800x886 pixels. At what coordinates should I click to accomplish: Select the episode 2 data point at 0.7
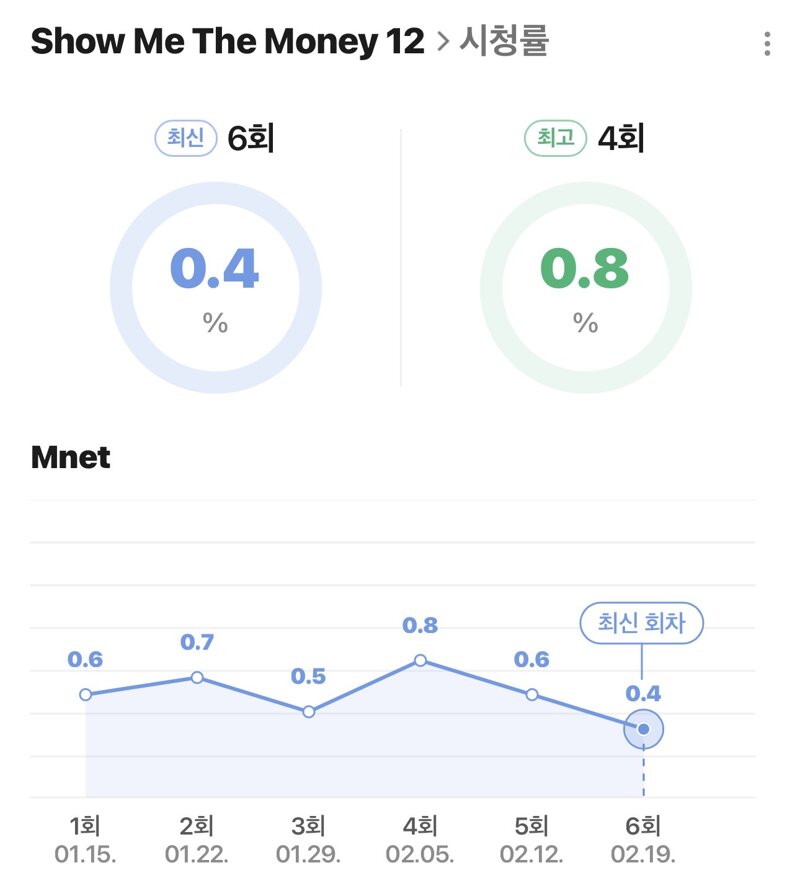point(197,677)
